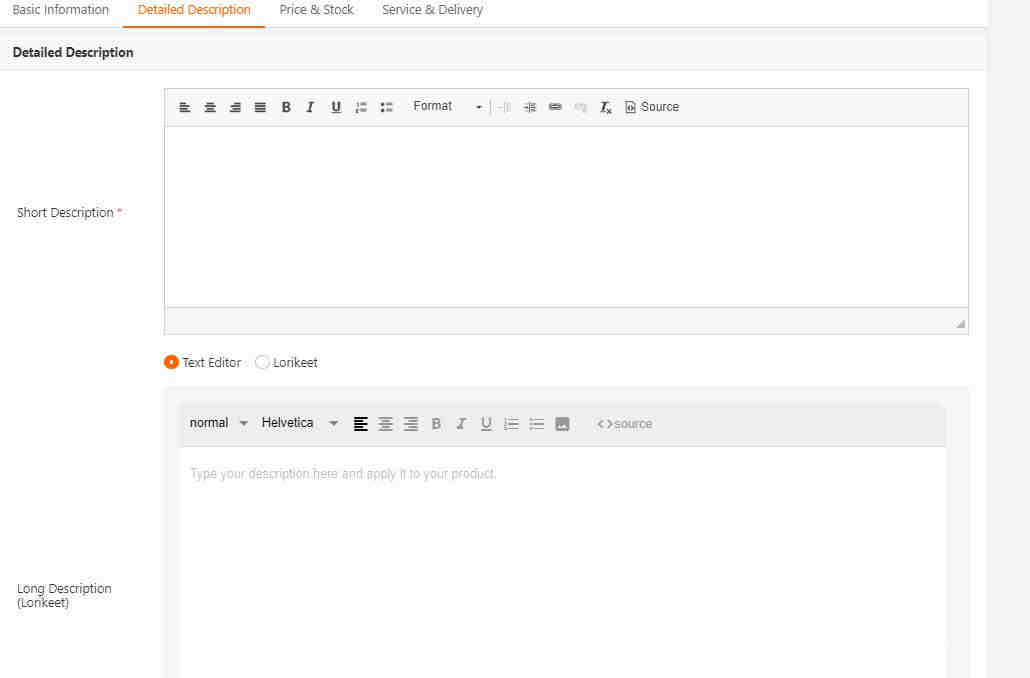This screenshot has height=678, width=1030.
Task: Insert bulleted list in Long Description toolbar
Action: click(537, 424)
